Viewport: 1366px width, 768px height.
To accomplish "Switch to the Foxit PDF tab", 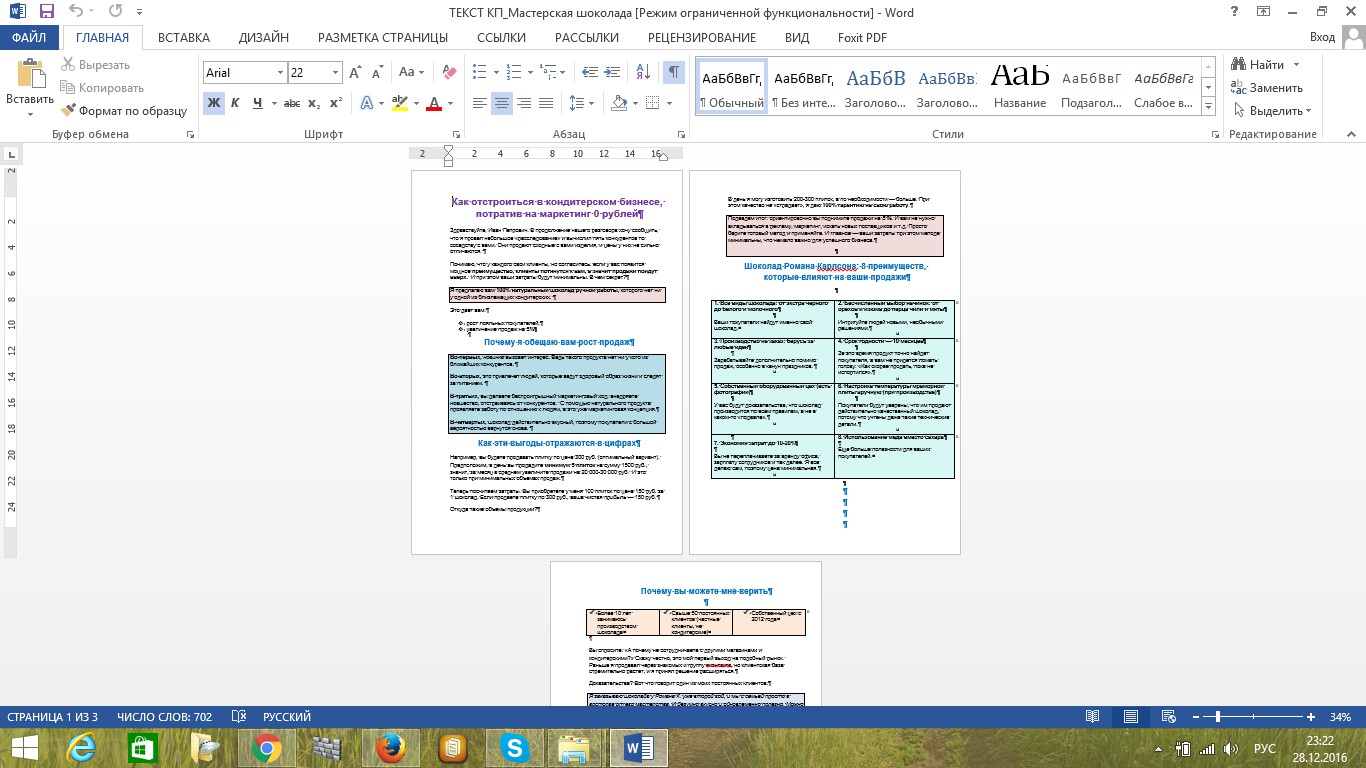I will pyautogui.click(x=862, y=37).
